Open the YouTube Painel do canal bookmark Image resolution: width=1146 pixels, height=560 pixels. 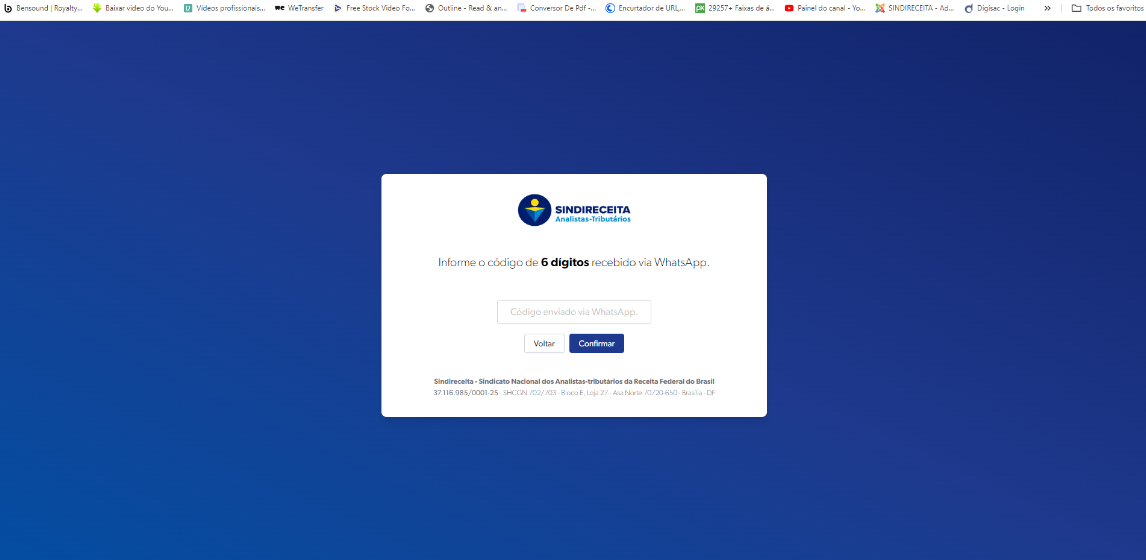pyautogui.click(x=824, y=8)
